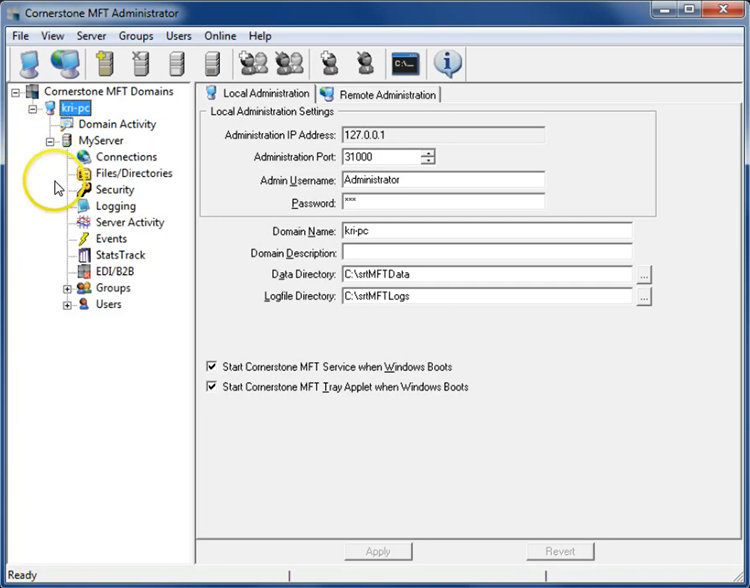Click the add user toolbar icon

[330, 64]
